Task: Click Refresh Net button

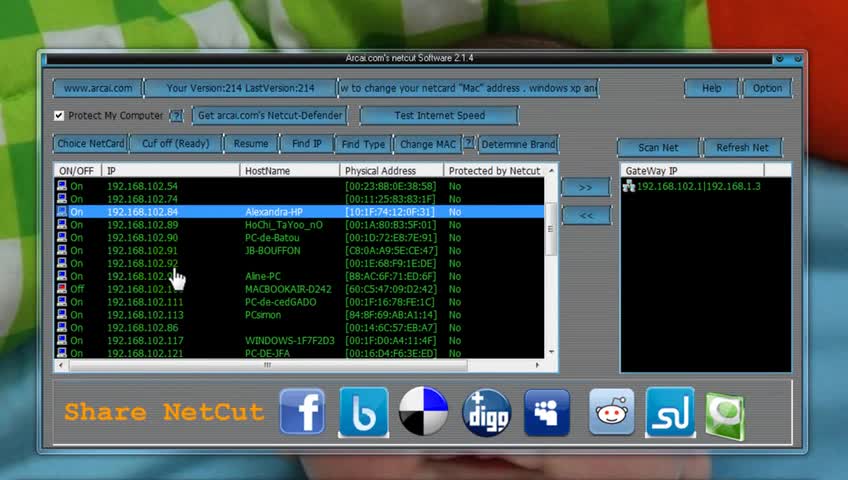Action: pyautogui.click(x=742, y=147)
